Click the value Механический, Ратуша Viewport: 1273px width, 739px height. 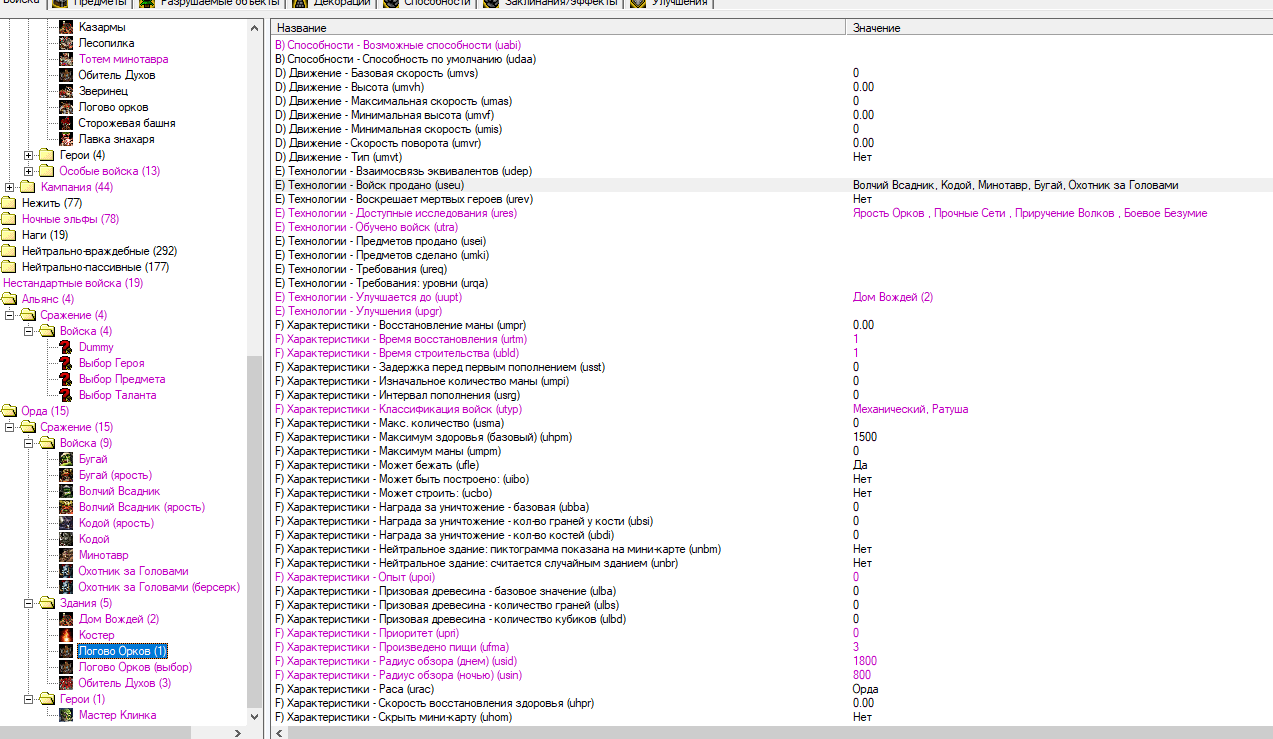(910, 409)
